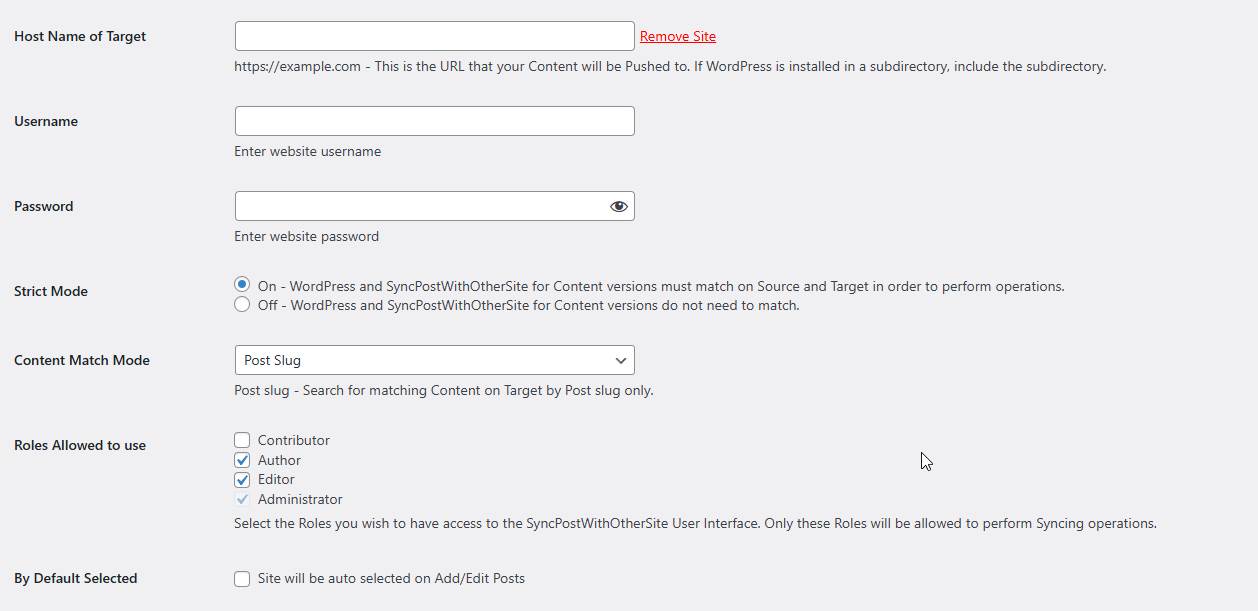Click the Host Name of Target label
The width and height of the screenshot is (1258, 611).
tap(80, 36)
